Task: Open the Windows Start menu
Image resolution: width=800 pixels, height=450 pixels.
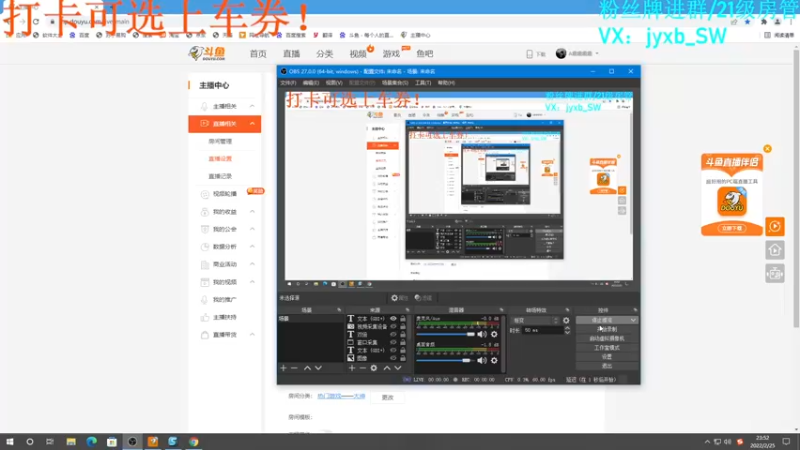Action: pos(10,441)
